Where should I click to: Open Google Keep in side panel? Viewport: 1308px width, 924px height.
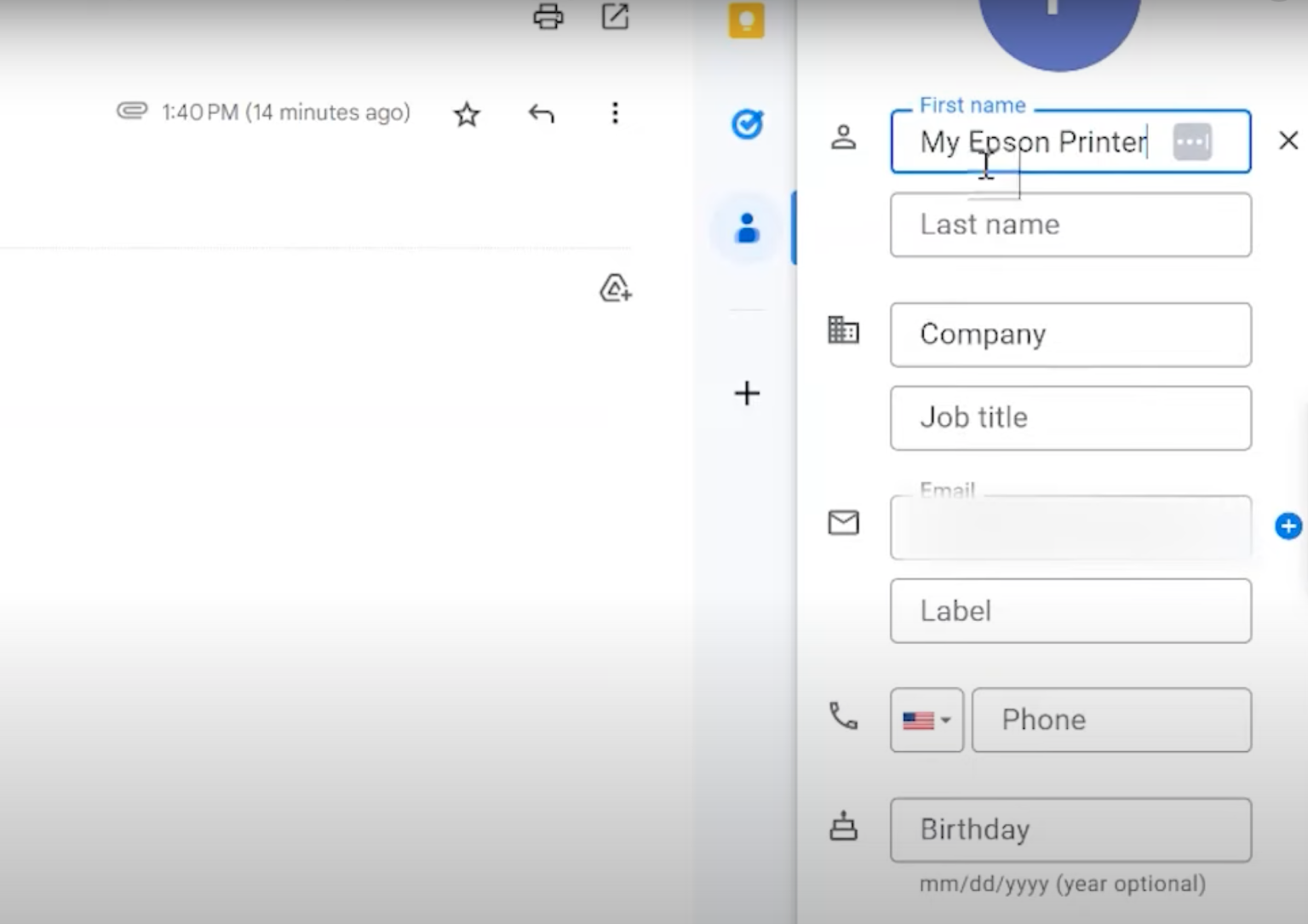click(x=747, y=20)
